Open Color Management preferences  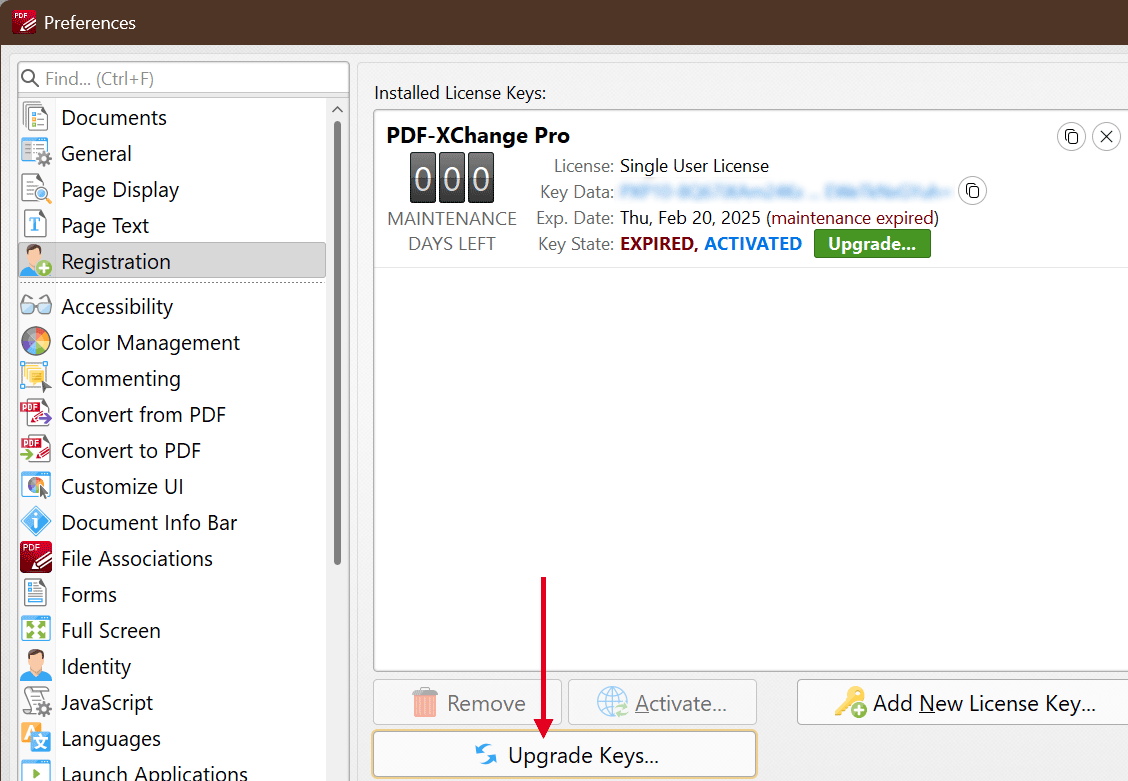coord(172,342)
